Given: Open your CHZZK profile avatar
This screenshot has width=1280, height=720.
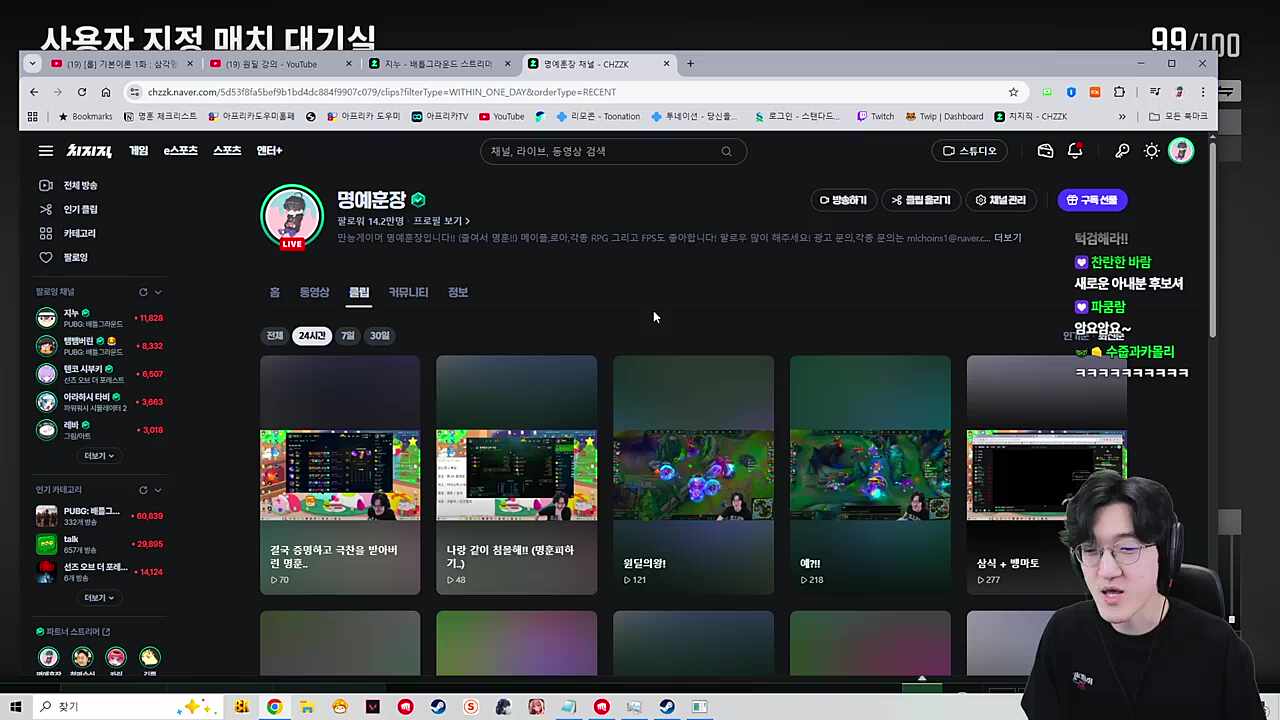Looking at the screenshot, I should [x=1181, y=151].
